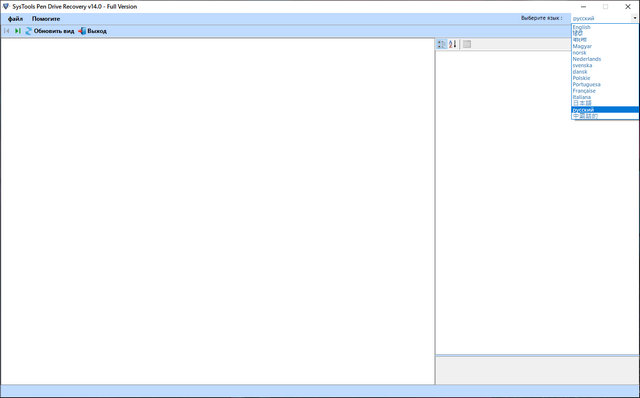
Task: Choose Portuguesa from language list
Action: [605, 84]
